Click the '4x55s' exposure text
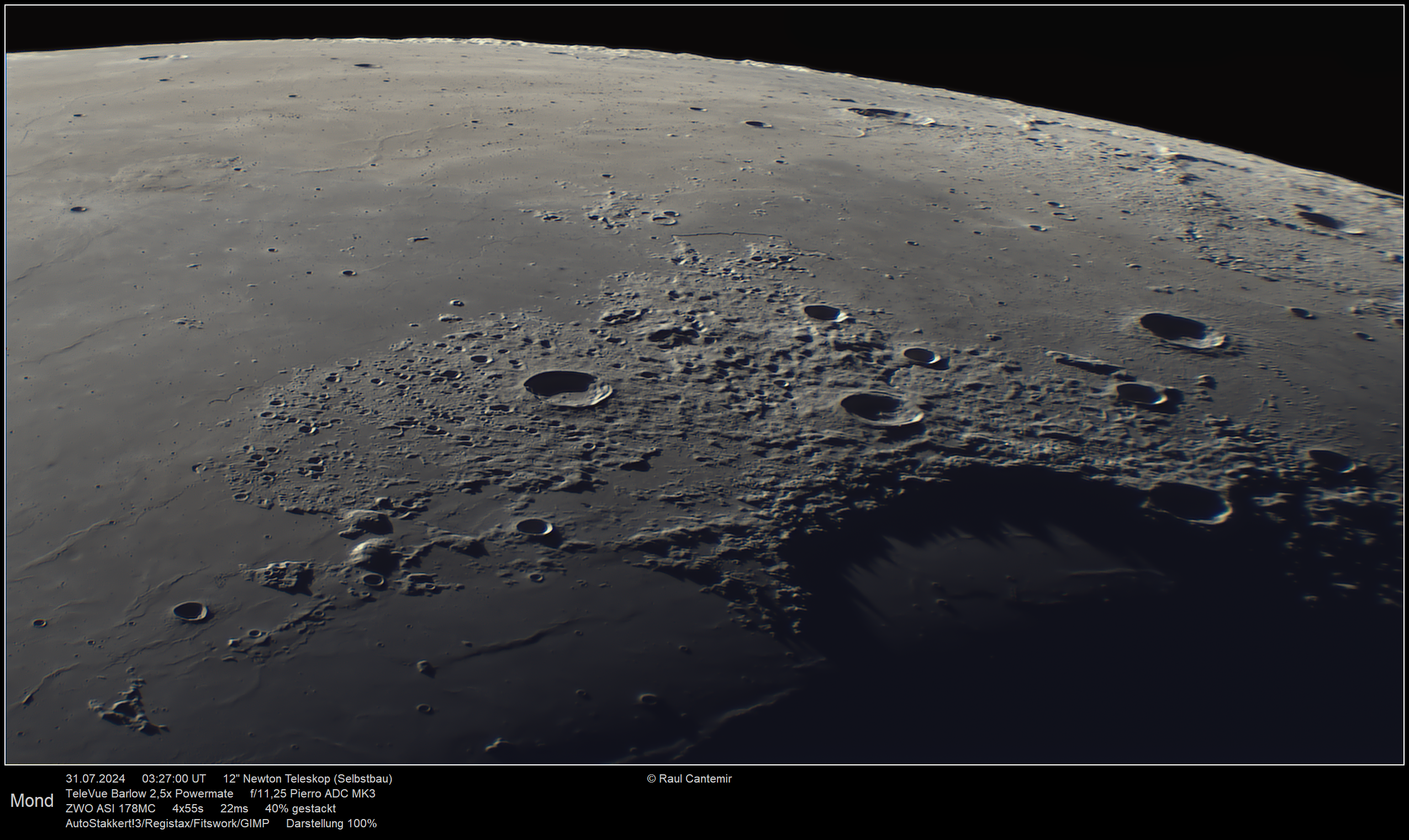 click(x=187, y=809)
